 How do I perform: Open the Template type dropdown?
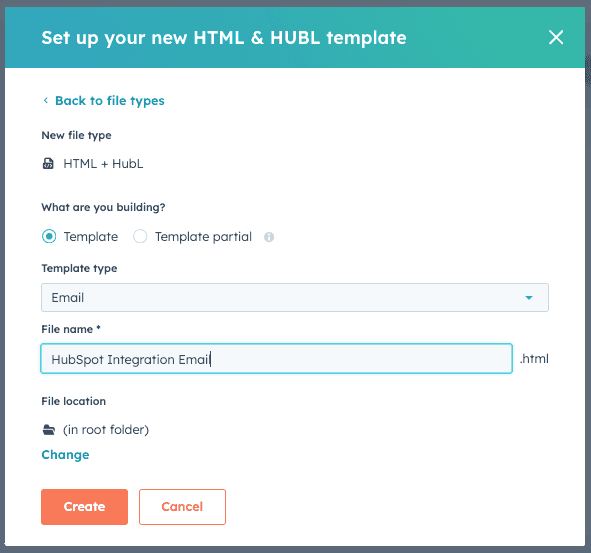point(295,297)
